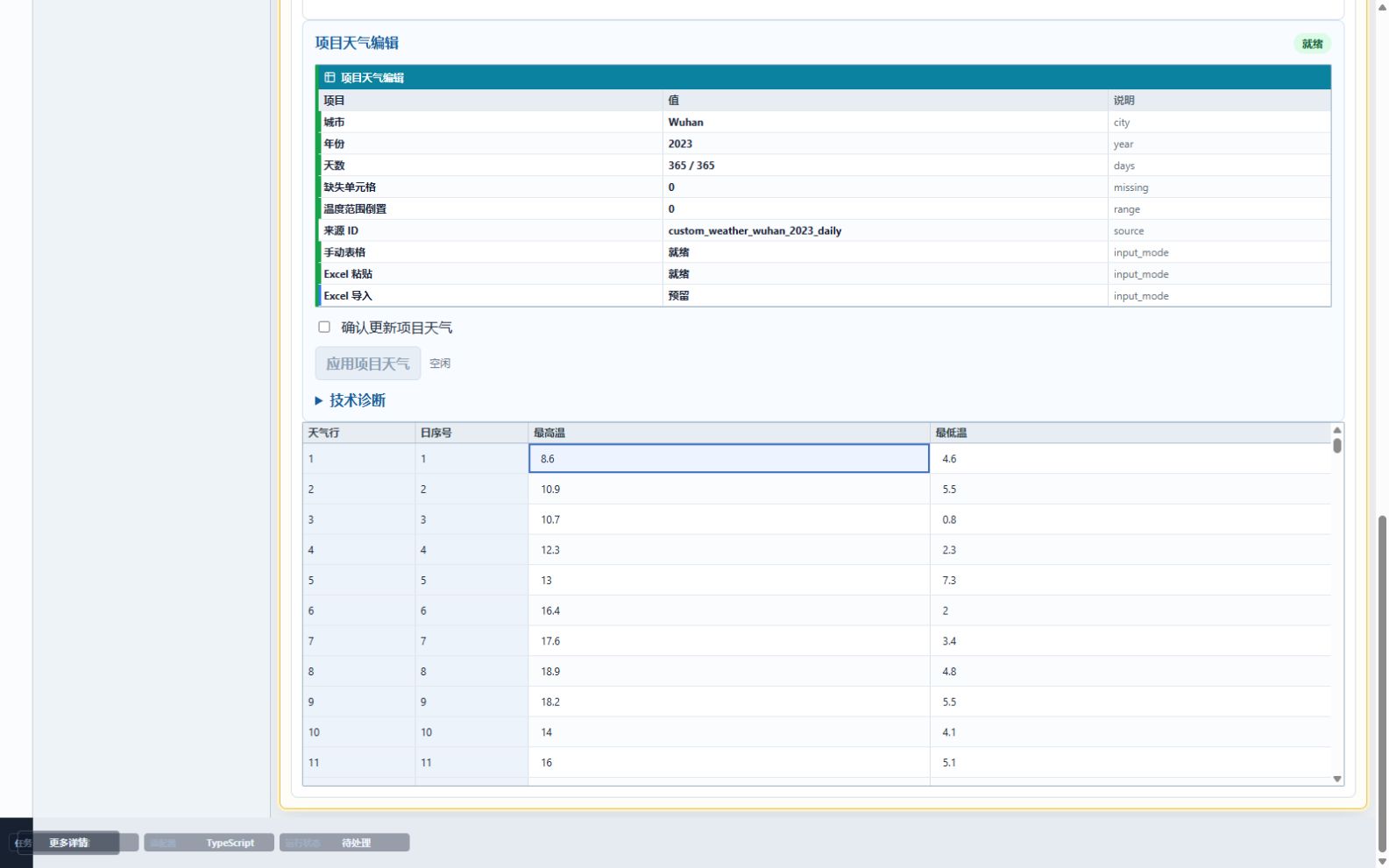1389x868 pixels.
Task: Click the table icon in 项目天气编辑 header
Action: point(330,77)
